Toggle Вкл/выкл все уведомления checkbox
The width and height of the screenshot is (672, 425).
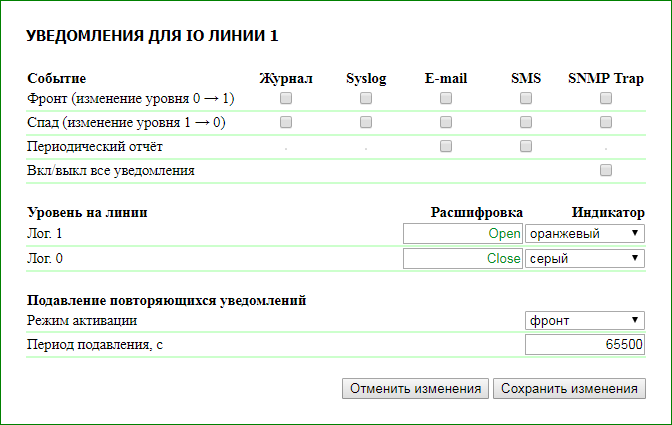(x=606, y=170)
